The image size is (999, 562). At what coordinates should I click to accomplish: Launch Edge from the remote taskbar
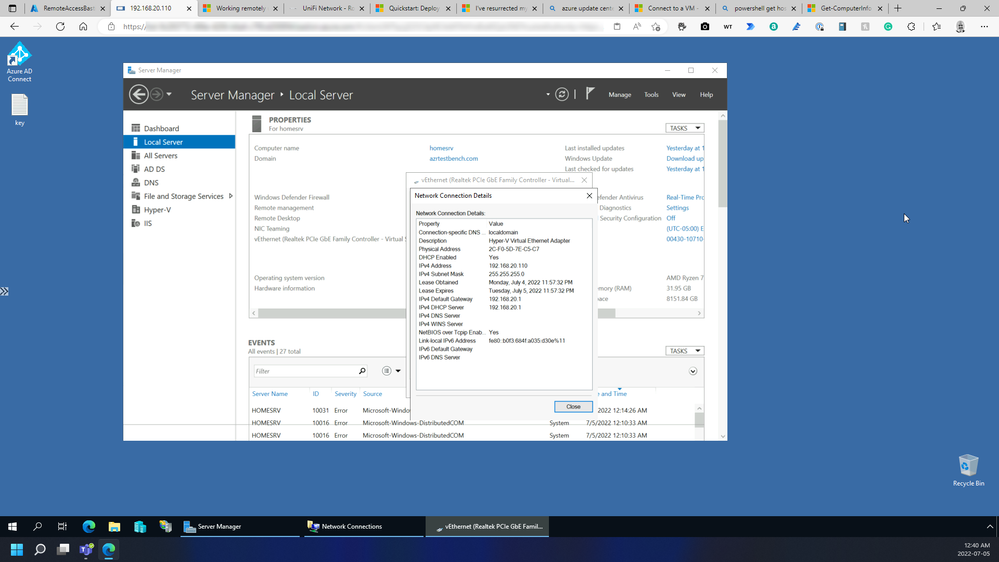(89, 526)
